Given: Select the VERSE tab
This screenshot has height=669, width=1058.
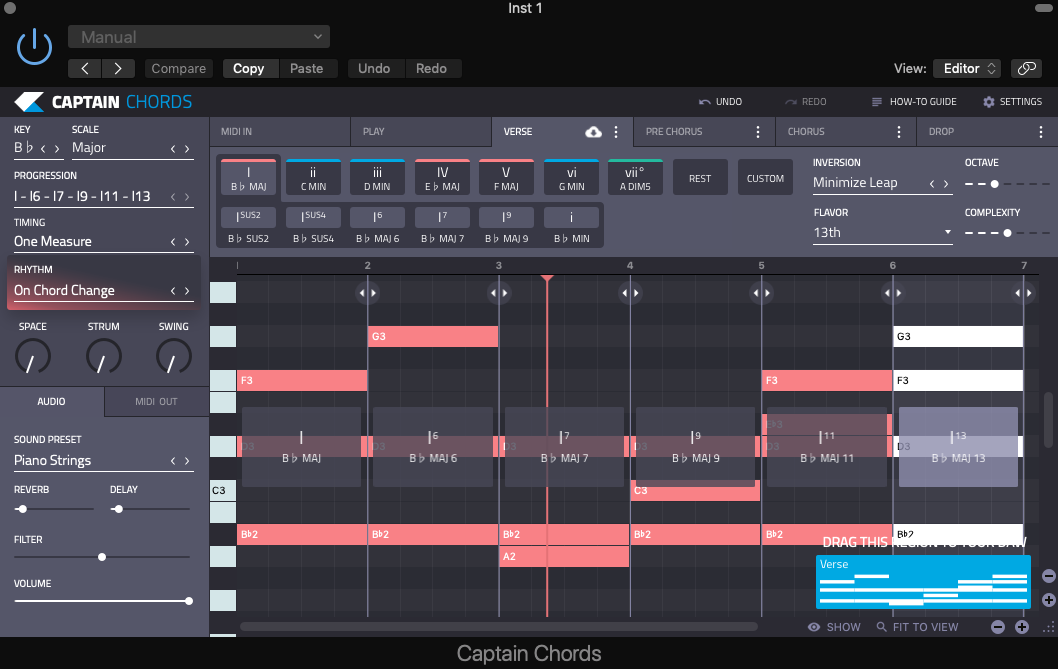Looking at the screenshot, I should click(x=518, y=132).
